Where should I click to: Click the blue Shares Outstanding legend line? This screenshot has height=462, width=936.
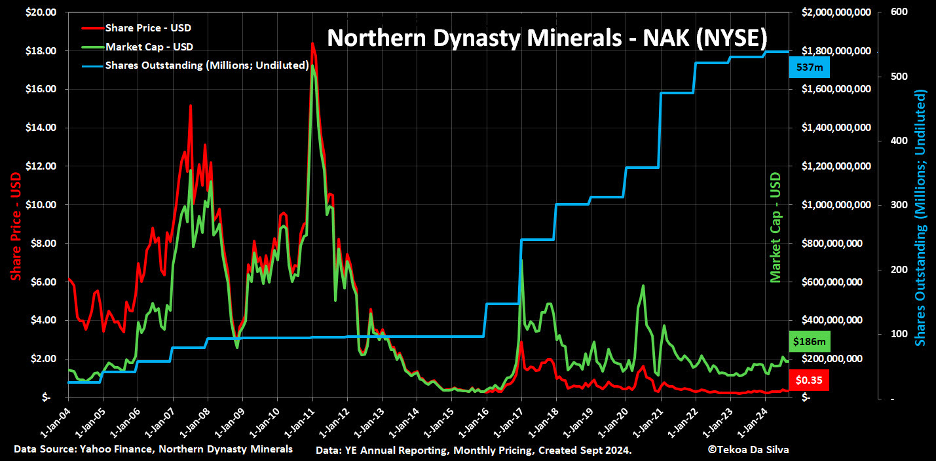pyautogui.click(x=91, y=66)
